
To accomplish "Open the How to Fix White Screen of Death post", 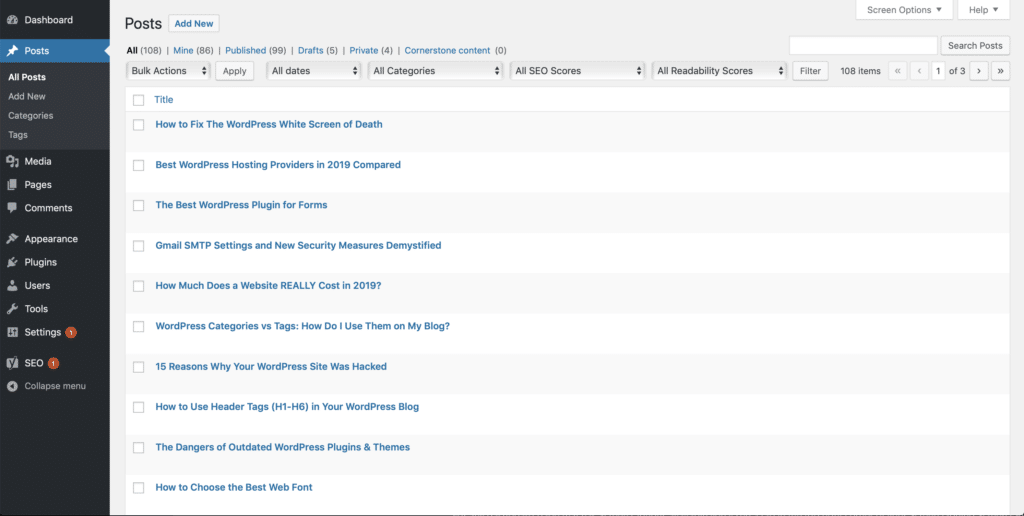I will click(x=269, y=124).
